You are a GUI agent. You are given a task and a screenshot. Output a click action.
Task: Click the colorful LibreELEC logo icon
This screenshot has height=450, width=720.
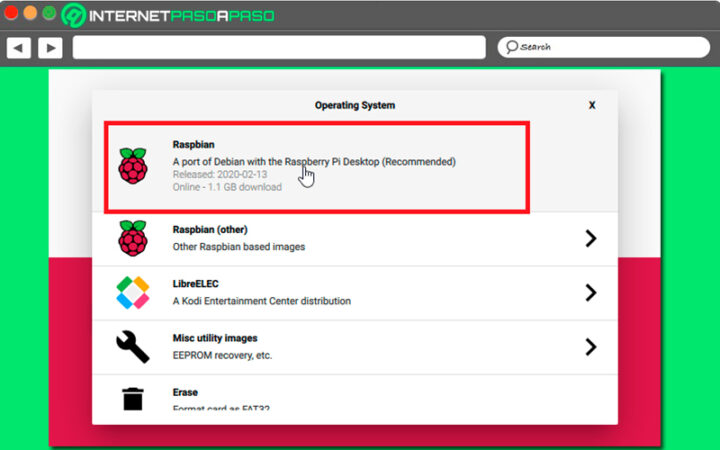pyautogui.click(x=132, y=292)
